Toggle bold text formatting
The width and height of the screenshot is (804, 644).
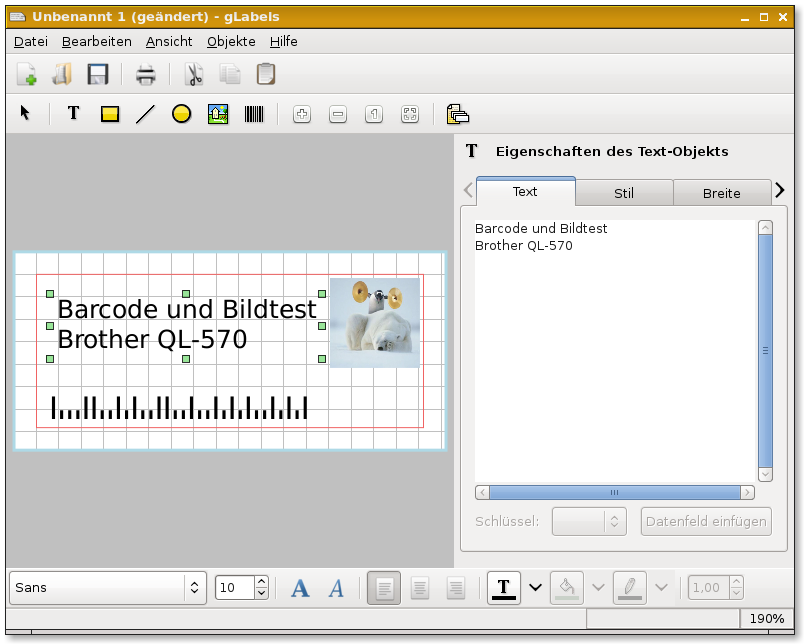pos(300,588)
